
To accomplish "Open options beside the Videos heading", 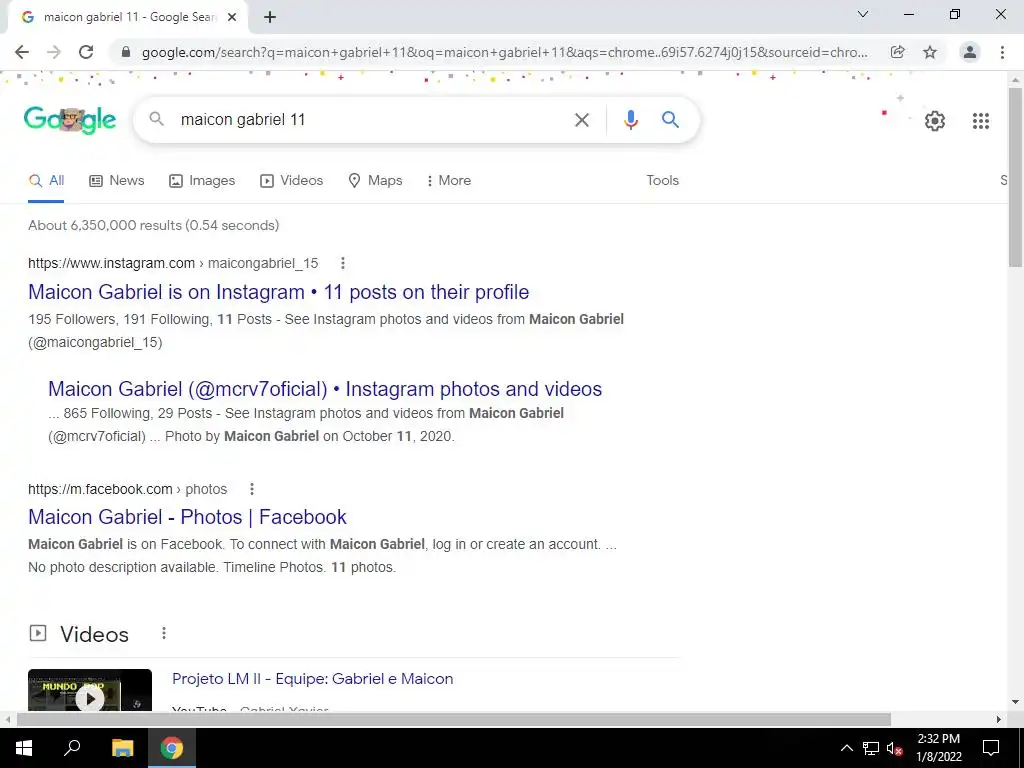I will point(164,633).
